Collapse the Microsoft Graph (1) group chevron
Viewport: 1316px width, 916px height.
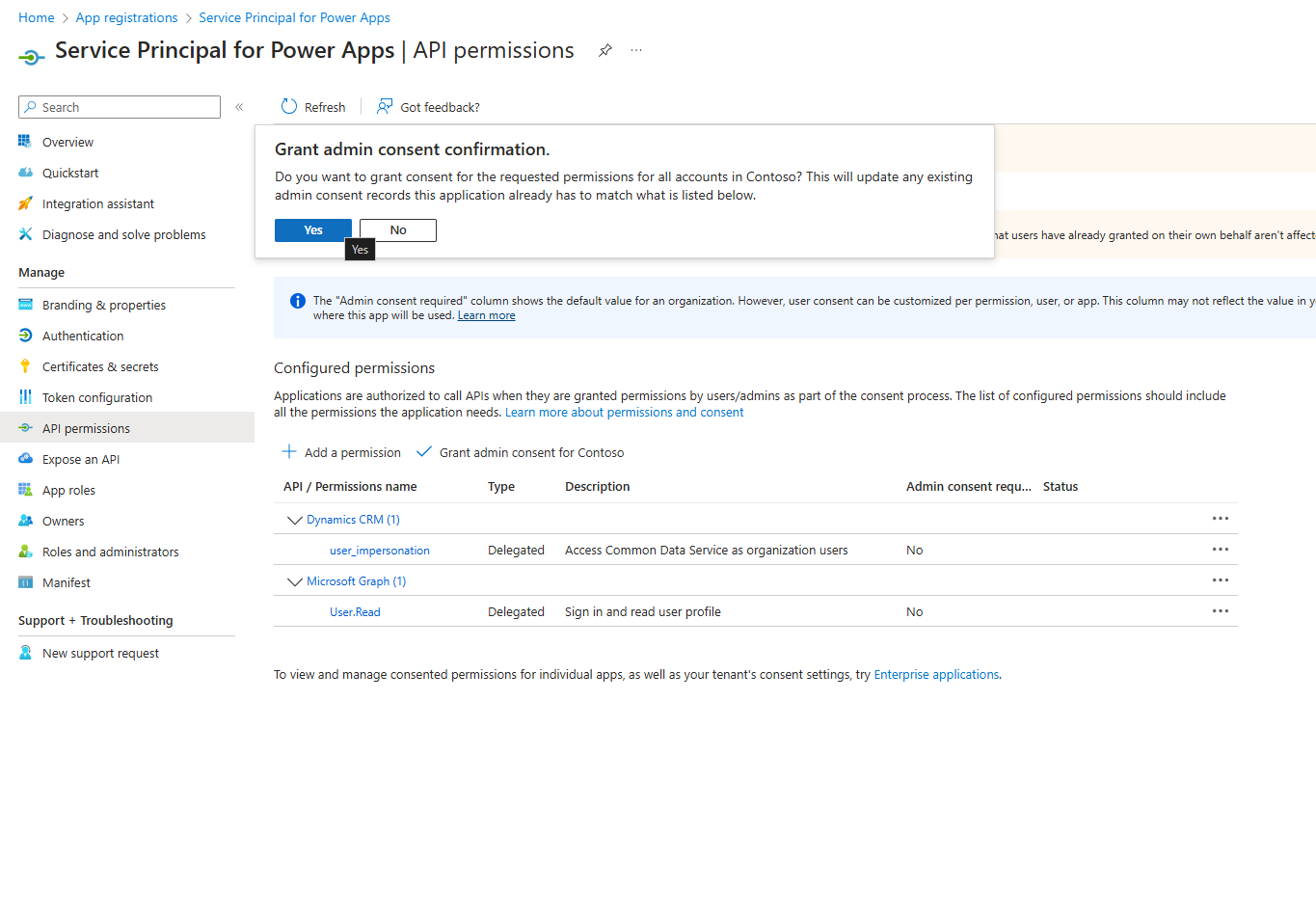(294, 581)
